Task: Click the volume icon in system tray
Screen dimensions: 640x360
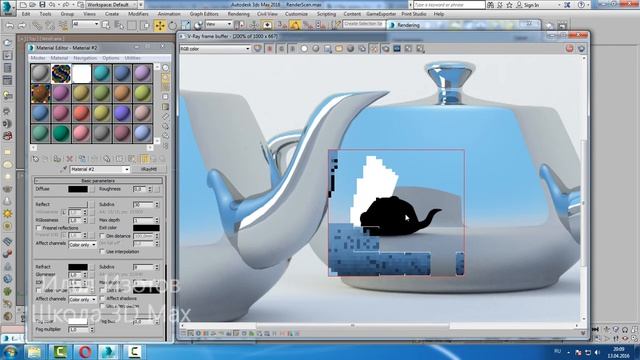Action: 597,352
